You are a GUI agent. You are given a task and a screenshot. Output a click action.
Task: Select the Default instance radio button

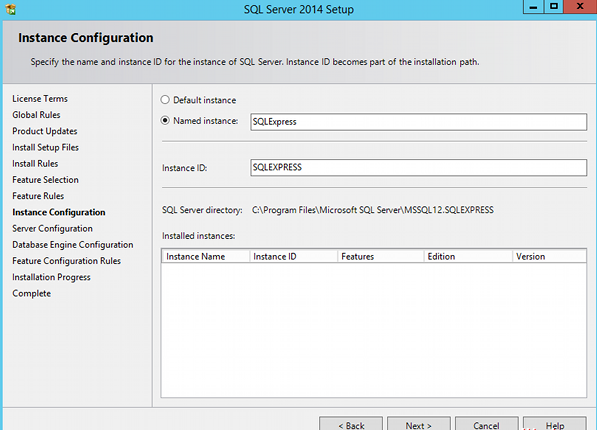[x=165, y=100]
